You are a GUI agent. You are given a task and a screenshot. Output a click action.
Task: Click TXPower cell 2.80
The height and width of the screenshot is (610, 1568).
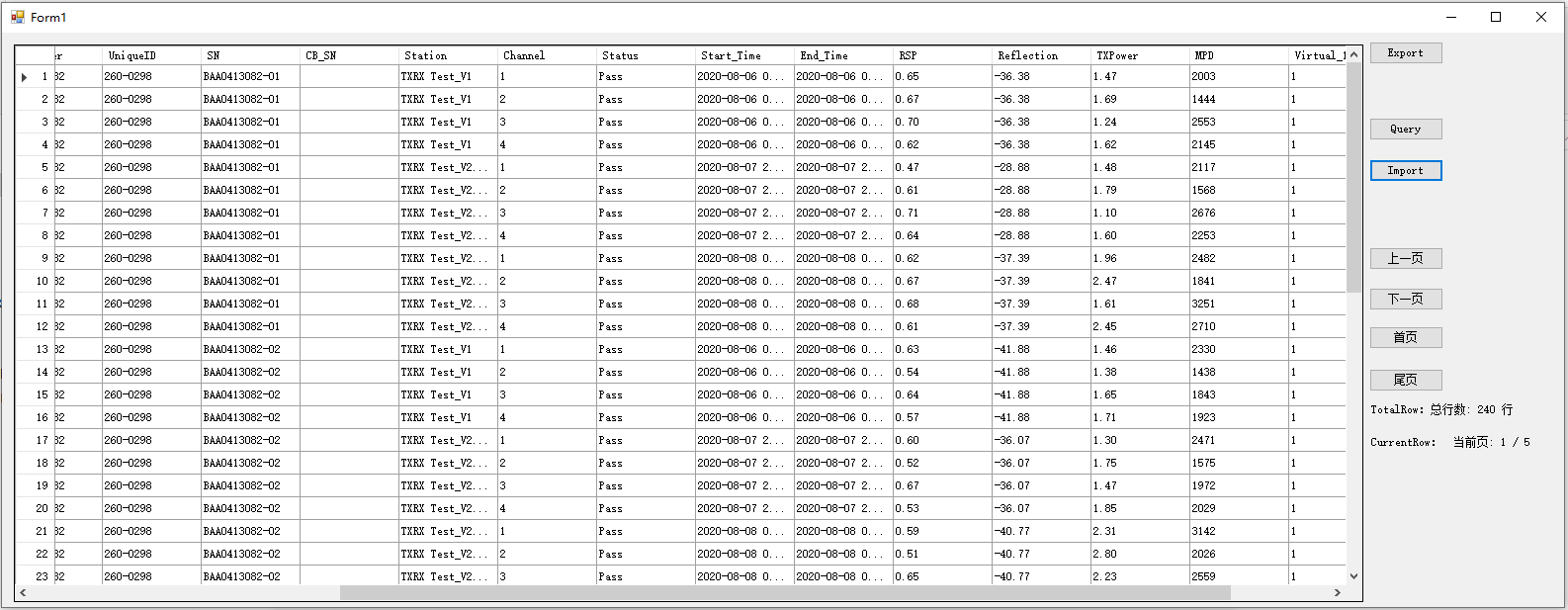coord(1141,554)
